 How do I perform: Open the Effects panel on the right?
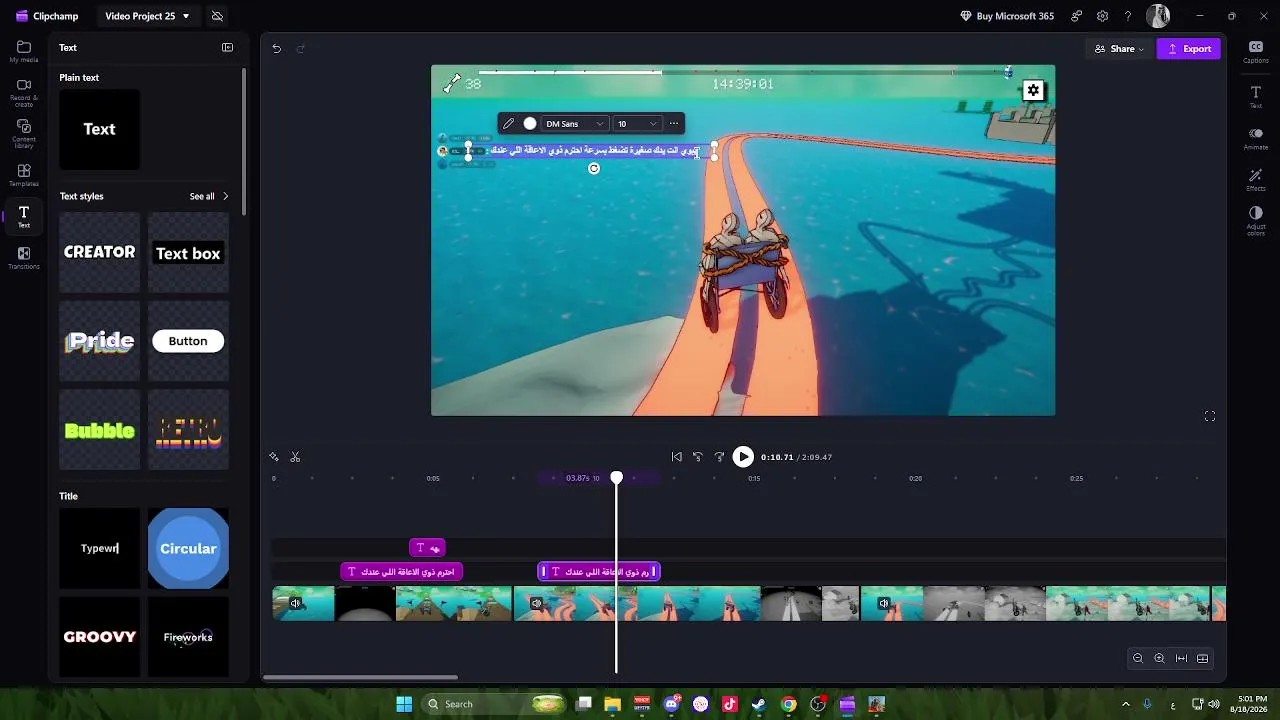click(1256, 180)
